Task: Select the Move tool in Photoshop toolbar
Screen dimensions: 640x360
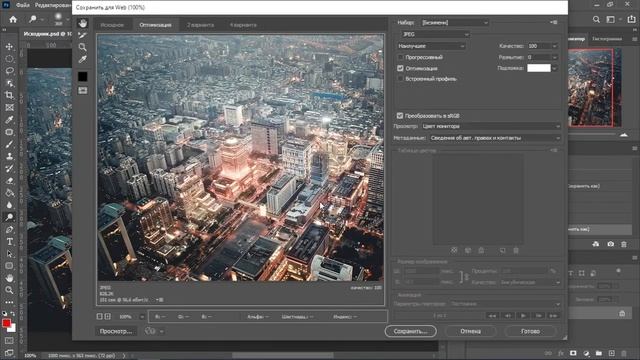Action: [9, 47]
